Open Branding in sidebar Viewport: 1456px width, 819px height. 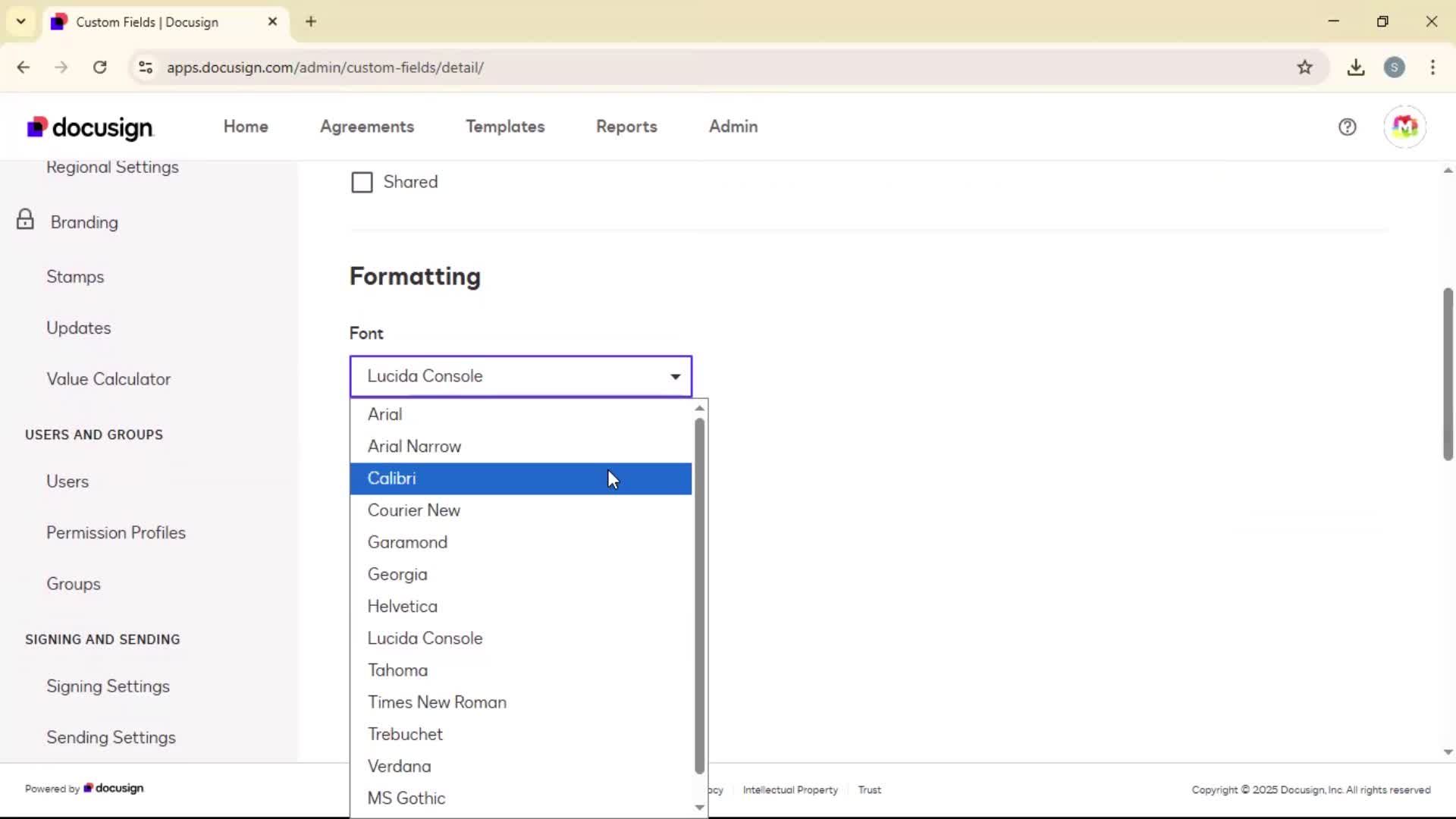coord(84,222)
